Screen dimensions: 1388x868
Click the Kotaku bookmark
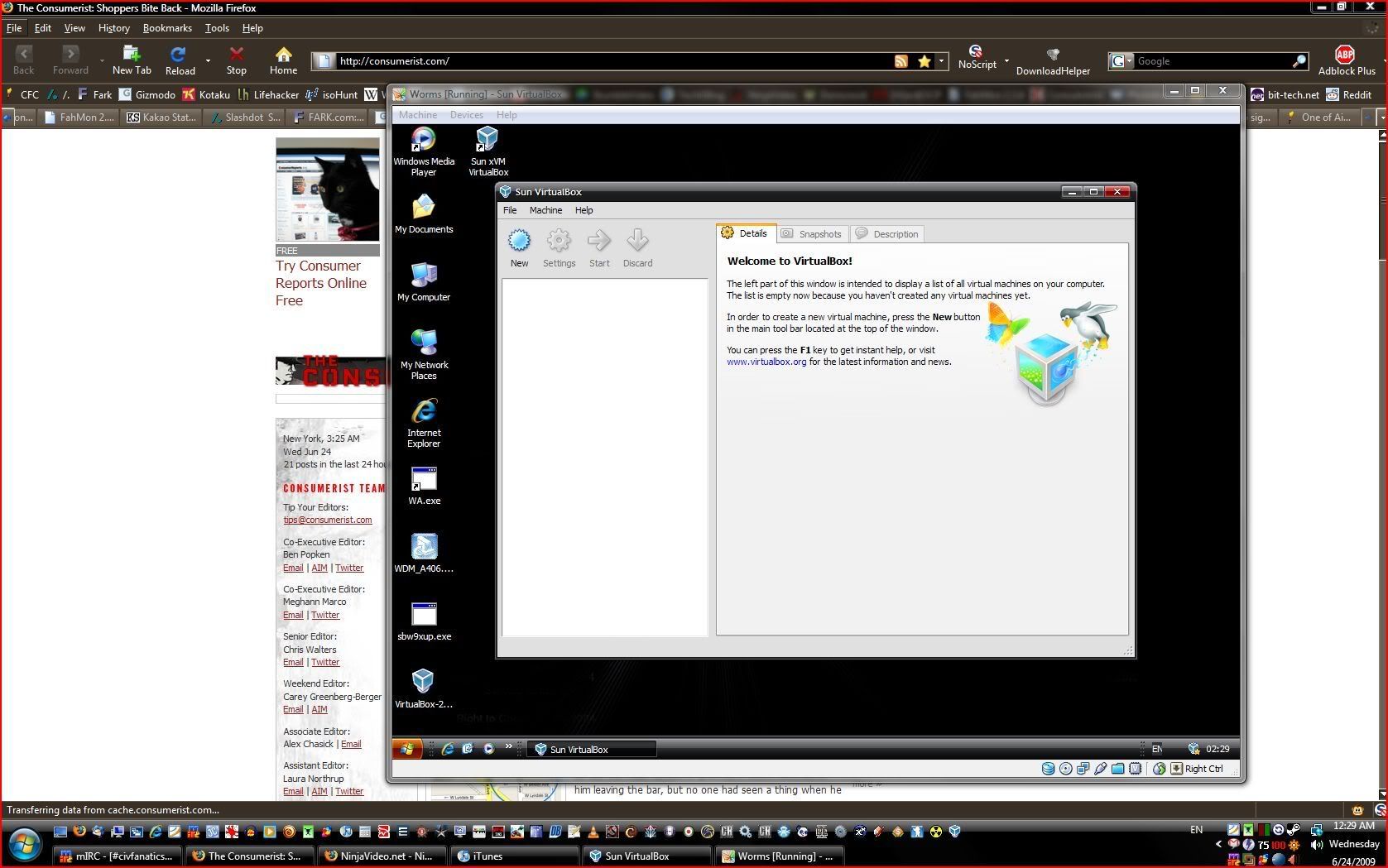coord(206,94)
